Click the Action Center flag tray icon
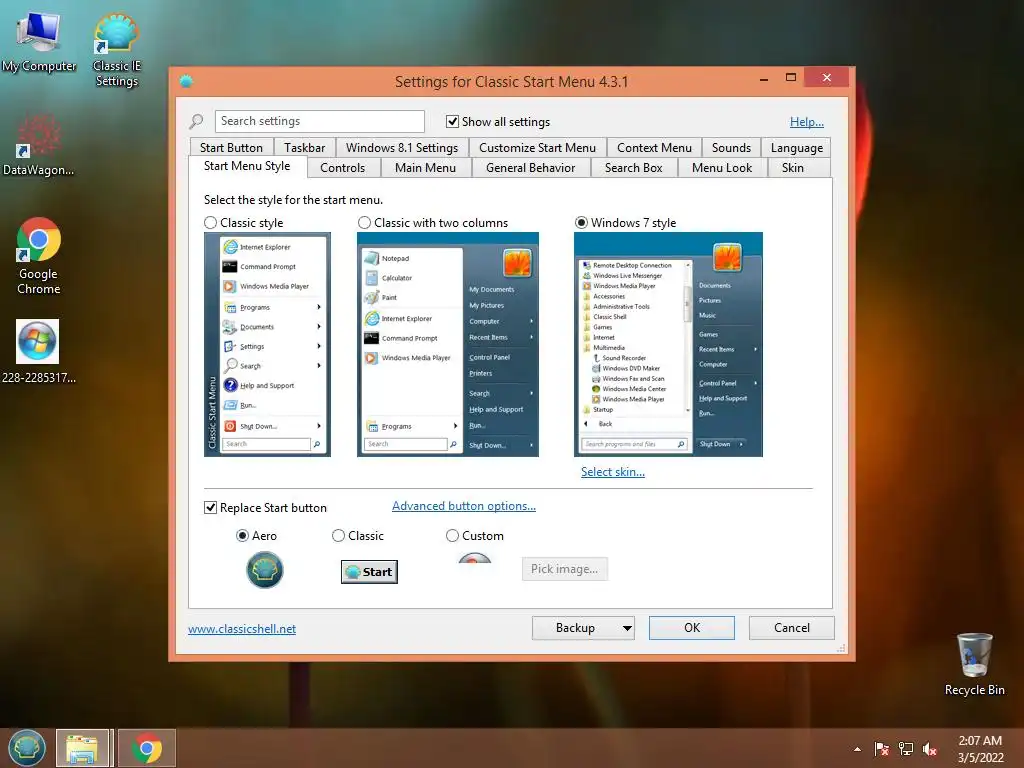 tap(882, 749)
